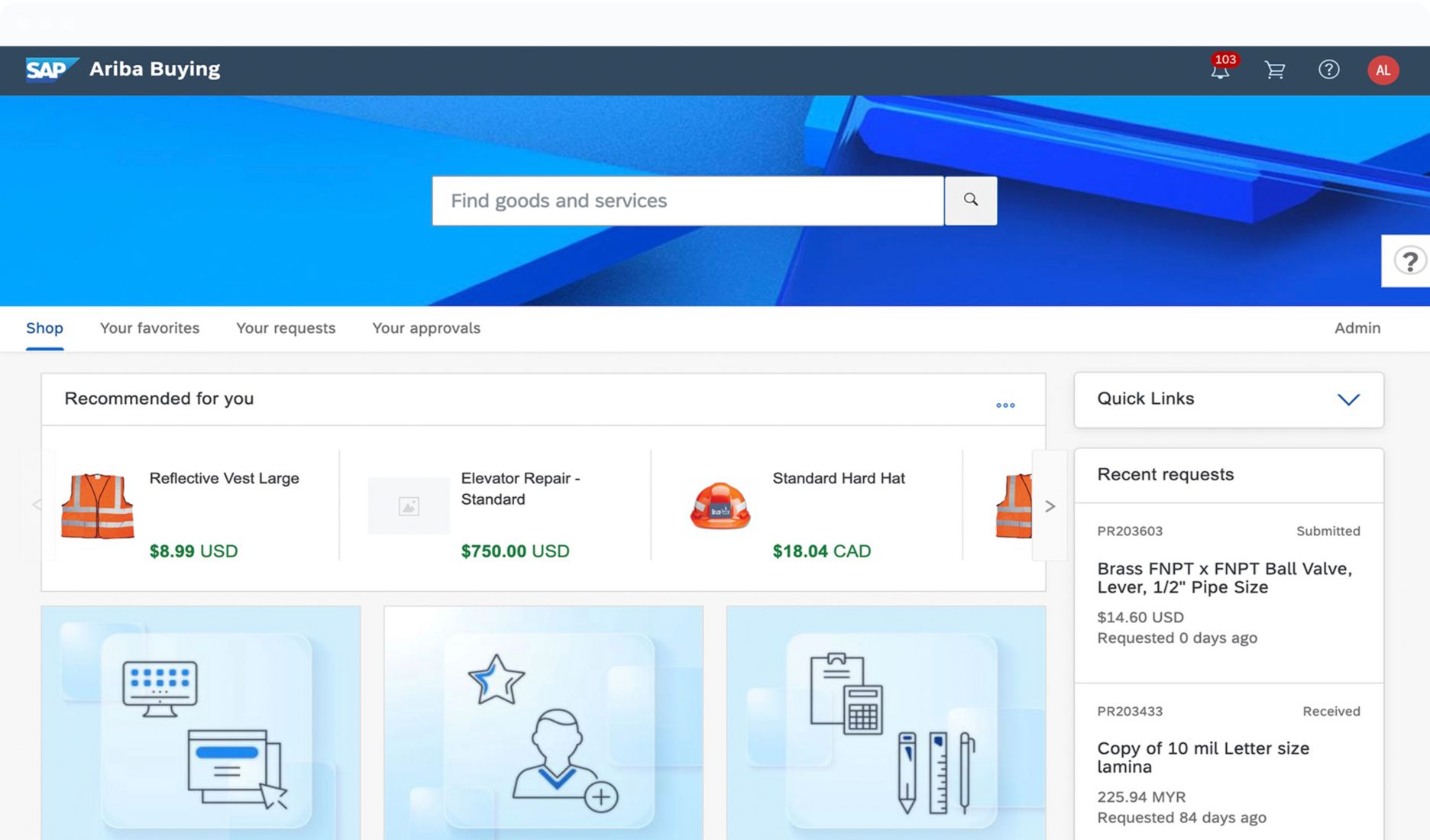Click the carousel right arrow for more recommendations
Image resolution: width=1430 pixels, height=840 pixels.
click(x=1050, y=506)
